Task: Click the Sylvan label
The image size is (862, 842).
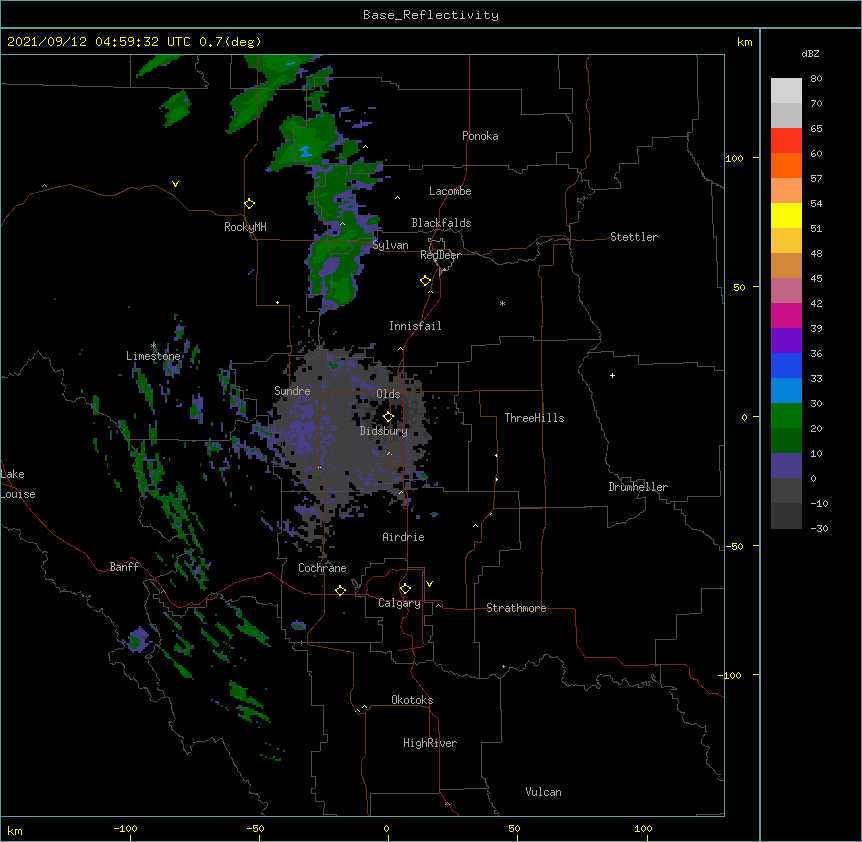Action: click(x=390, y=245)
